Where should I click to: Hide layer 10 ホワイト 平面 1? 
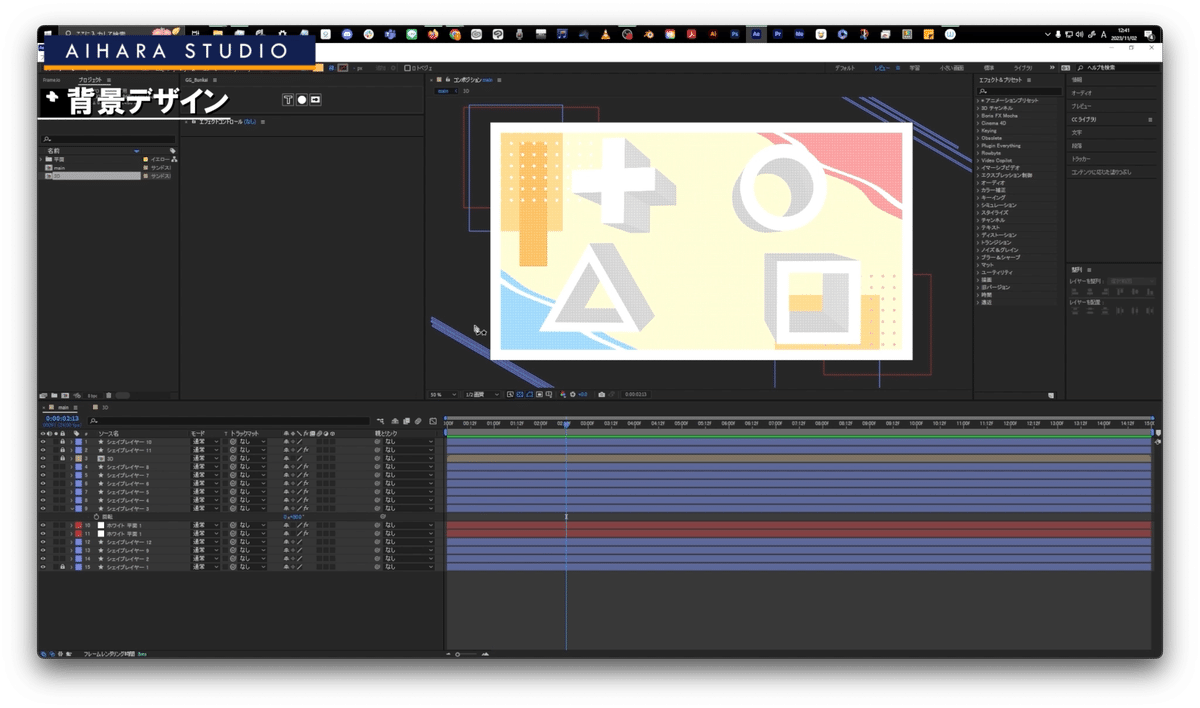click(x=43, y=525)
